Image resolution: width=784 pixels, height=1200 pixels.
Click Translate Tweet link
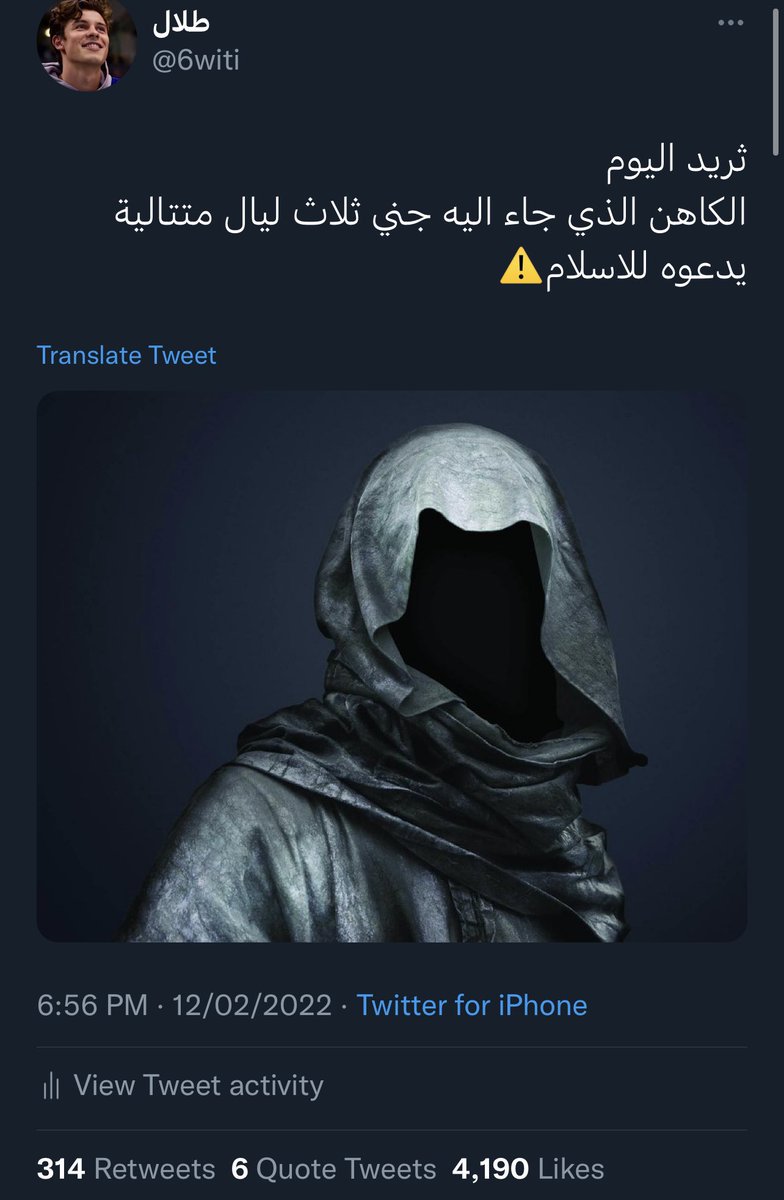[x=126, y=355]
